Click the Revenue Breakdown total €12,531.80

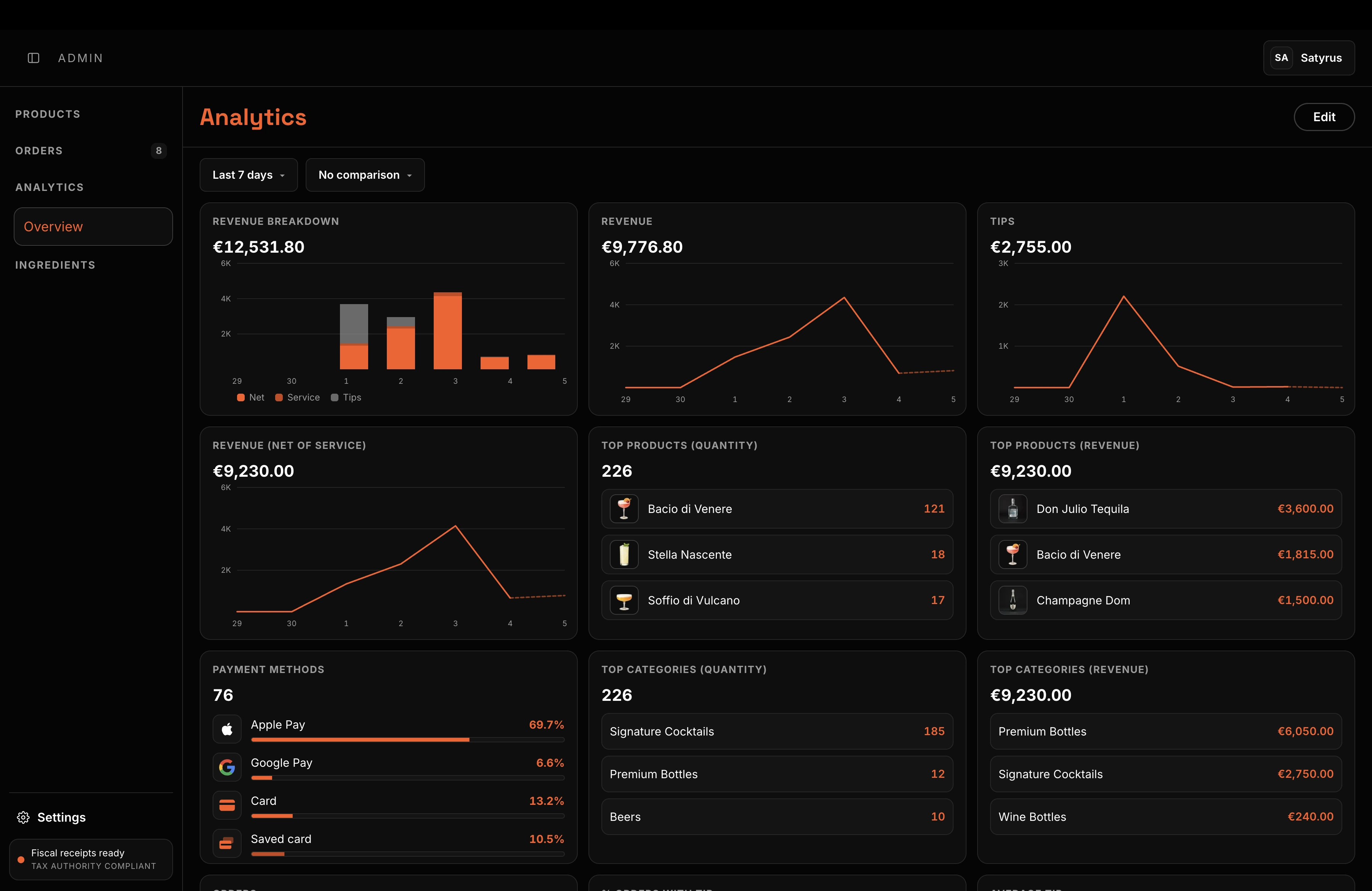[x=258, y=247]
